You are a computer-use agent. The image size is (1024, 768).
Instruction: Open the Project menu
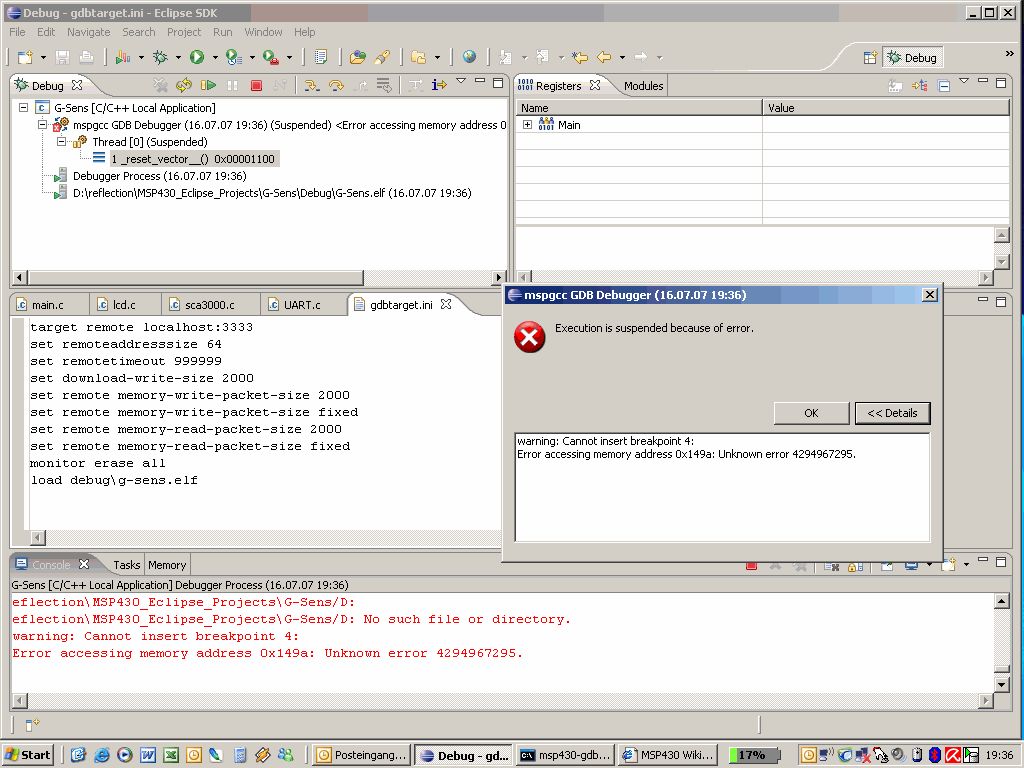[x=184, y=32]
